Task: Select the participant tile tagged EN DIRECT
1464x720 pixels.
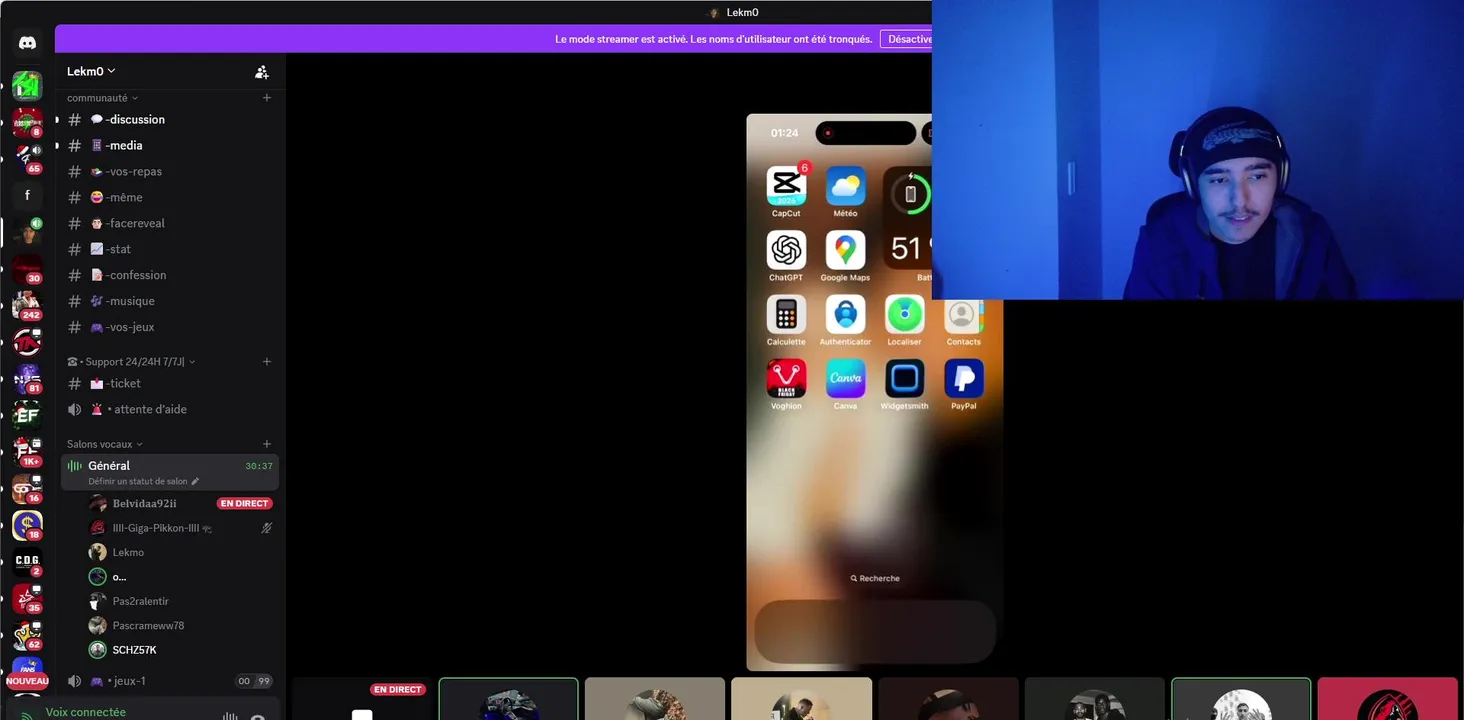Action: coord(362,699)
